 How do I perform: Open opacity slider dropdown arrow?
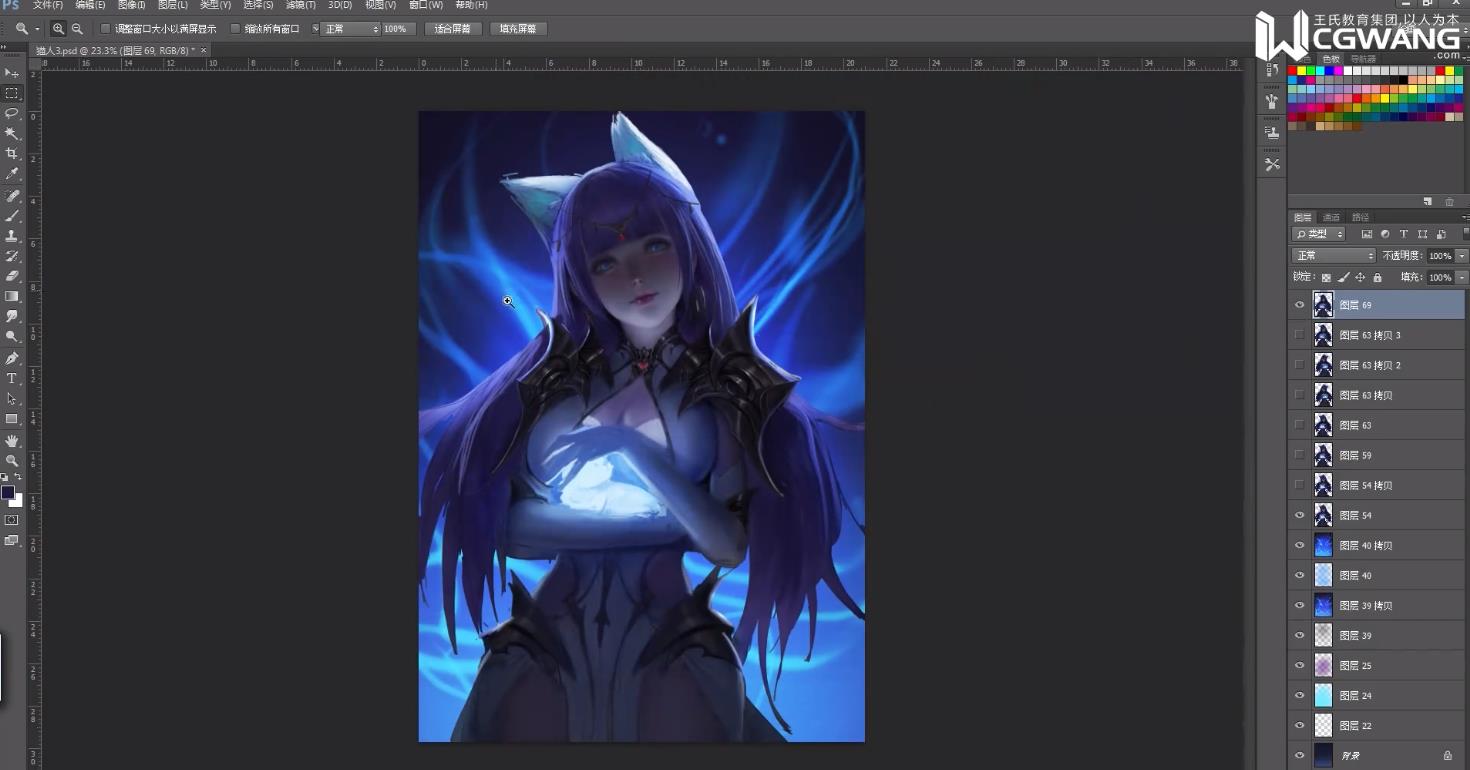[1462, 256]
